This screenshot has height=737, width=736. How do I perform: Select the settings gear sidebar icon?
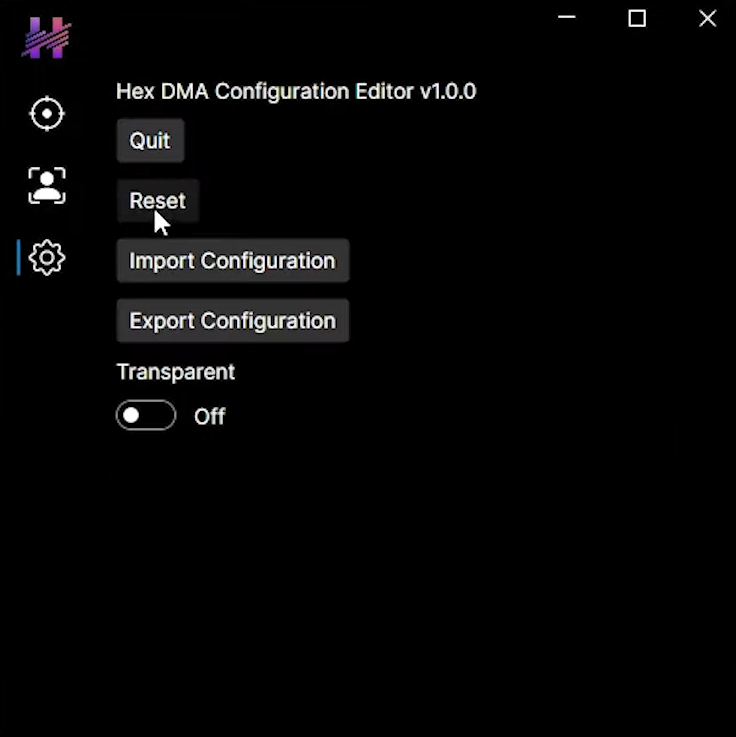coord(46,258)
